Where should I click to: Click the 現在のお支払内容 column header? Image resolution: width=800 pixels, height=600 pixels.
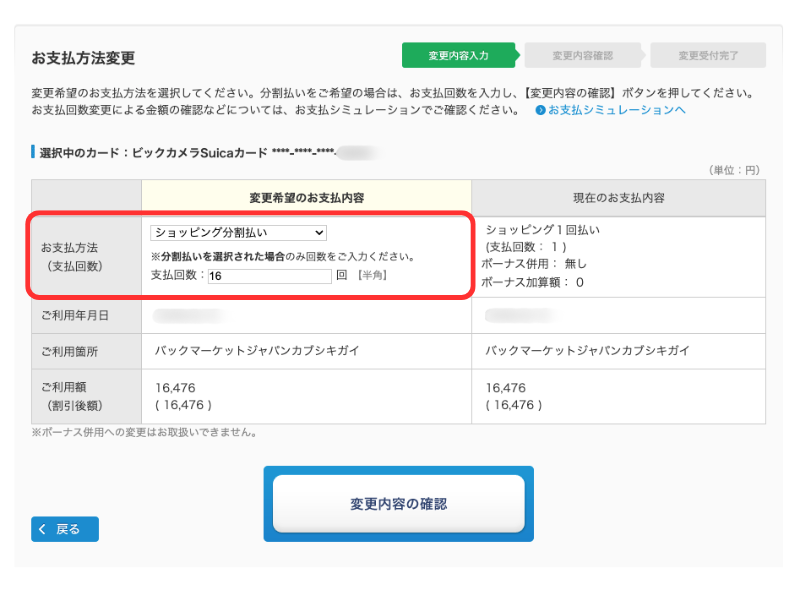pyautogui.click(x=618, y=198)
